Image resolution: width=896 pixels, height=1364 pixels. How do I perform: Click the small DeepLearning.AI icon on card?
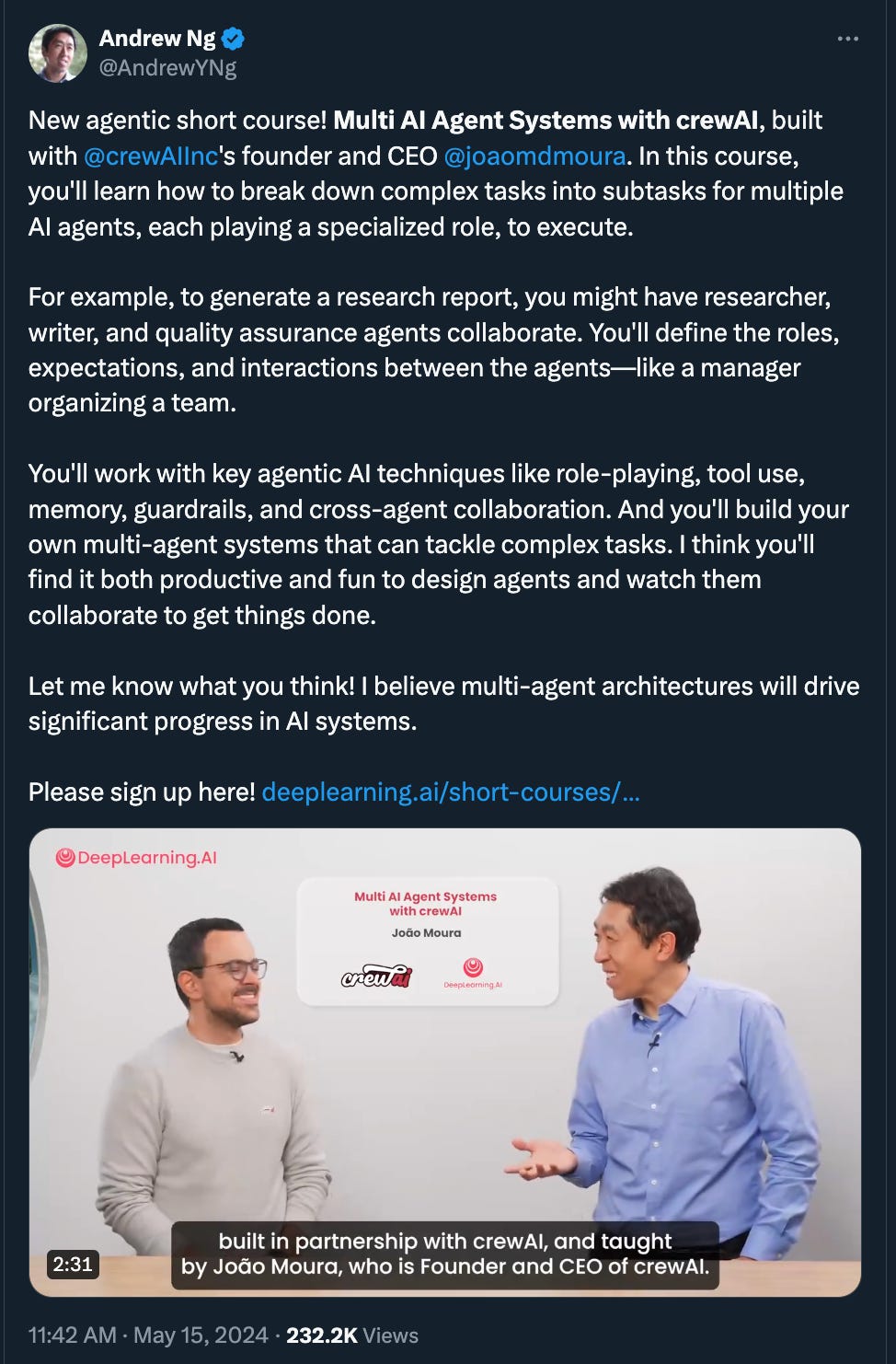click(x=473, y=972)
